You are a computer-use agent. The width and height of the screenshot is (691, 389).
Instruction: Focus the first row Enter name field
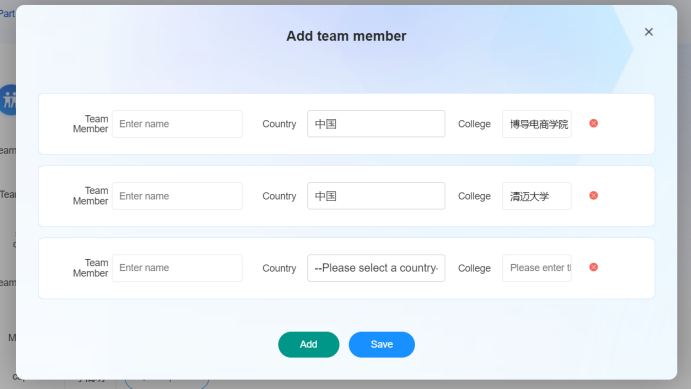(177, 124)
